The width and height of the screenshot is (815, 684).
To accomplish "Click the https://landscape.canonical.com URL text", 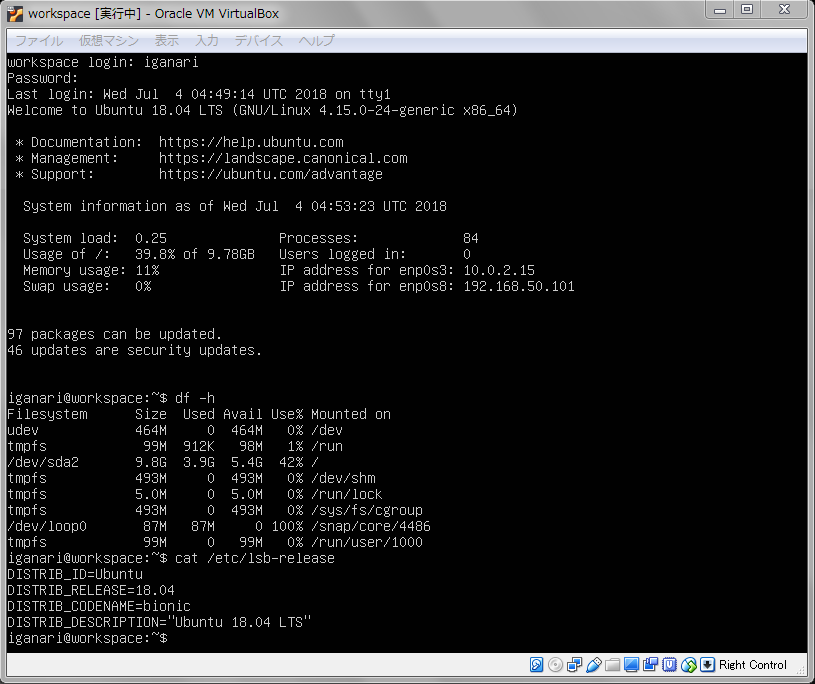I will coord(283,159).
